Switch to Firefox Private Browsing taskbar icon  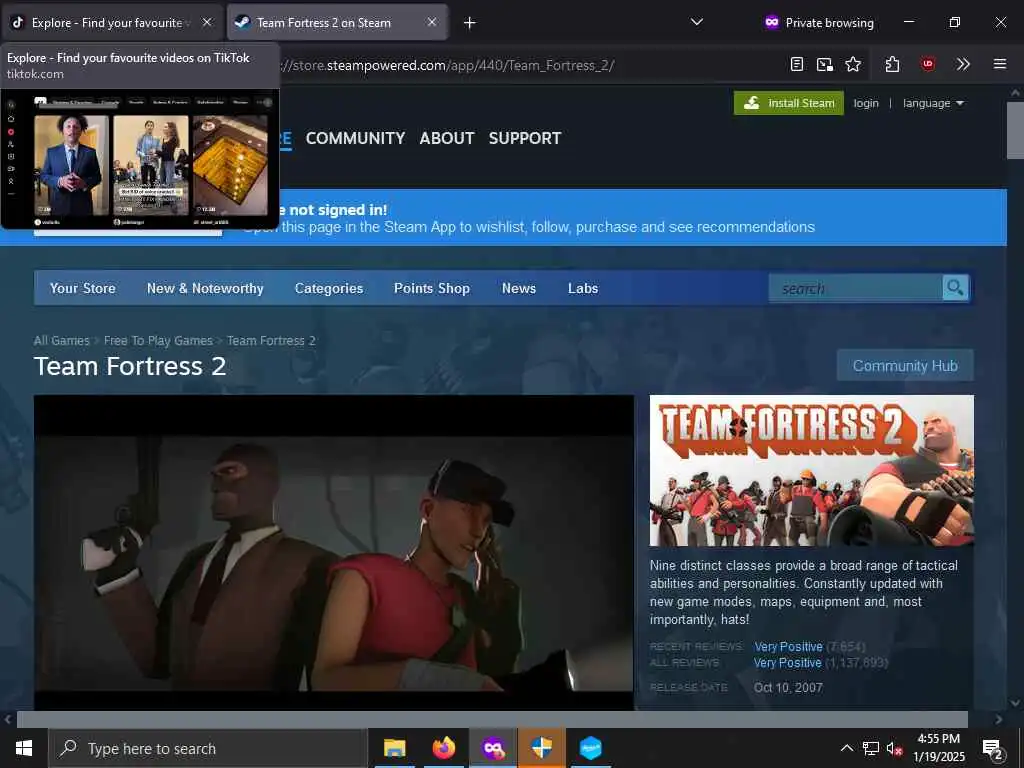click(x=493, y=748)
